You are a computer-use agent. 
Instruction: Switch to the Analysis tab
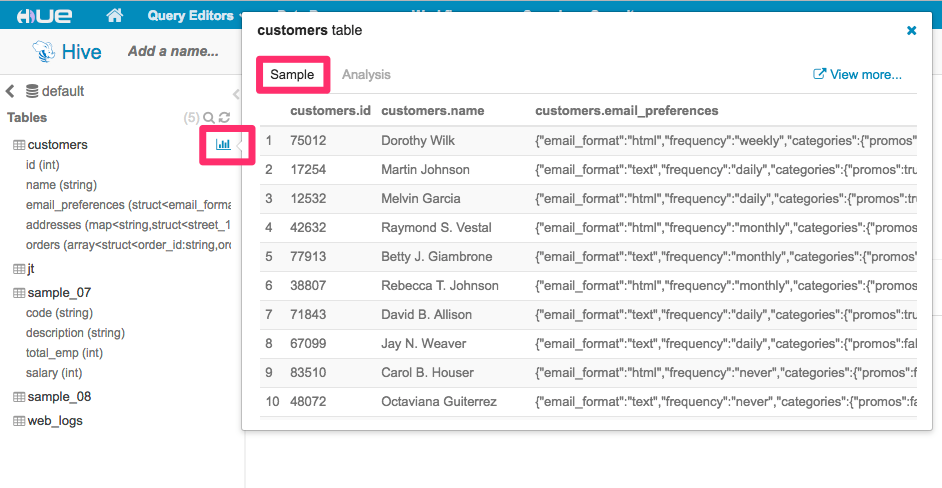click(366, 75)
